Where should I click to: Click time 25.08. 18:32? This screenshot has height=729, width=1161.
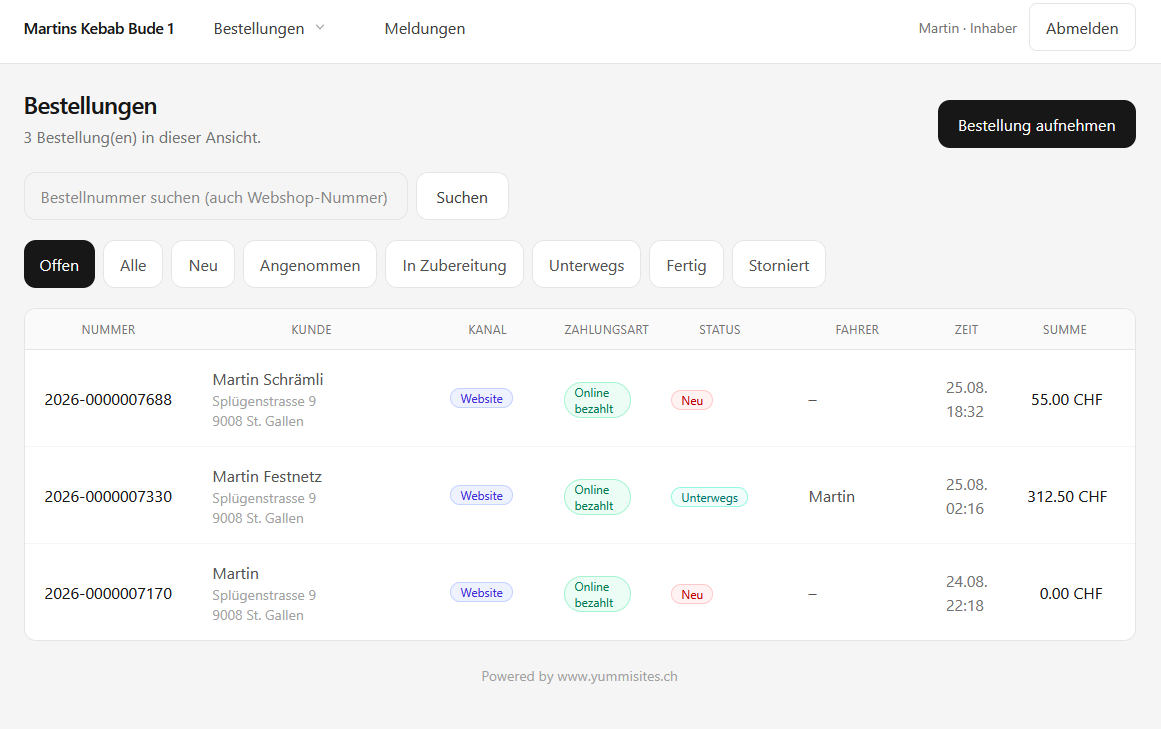(x=966, y=400)
